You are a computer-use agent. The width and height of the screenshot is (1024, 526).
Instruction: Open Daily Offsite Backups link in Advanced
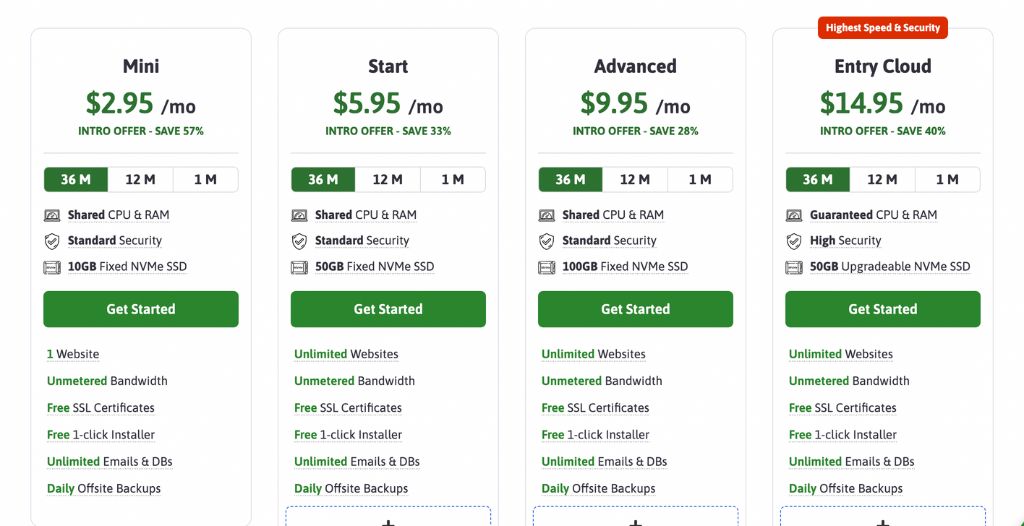[598, 489]
